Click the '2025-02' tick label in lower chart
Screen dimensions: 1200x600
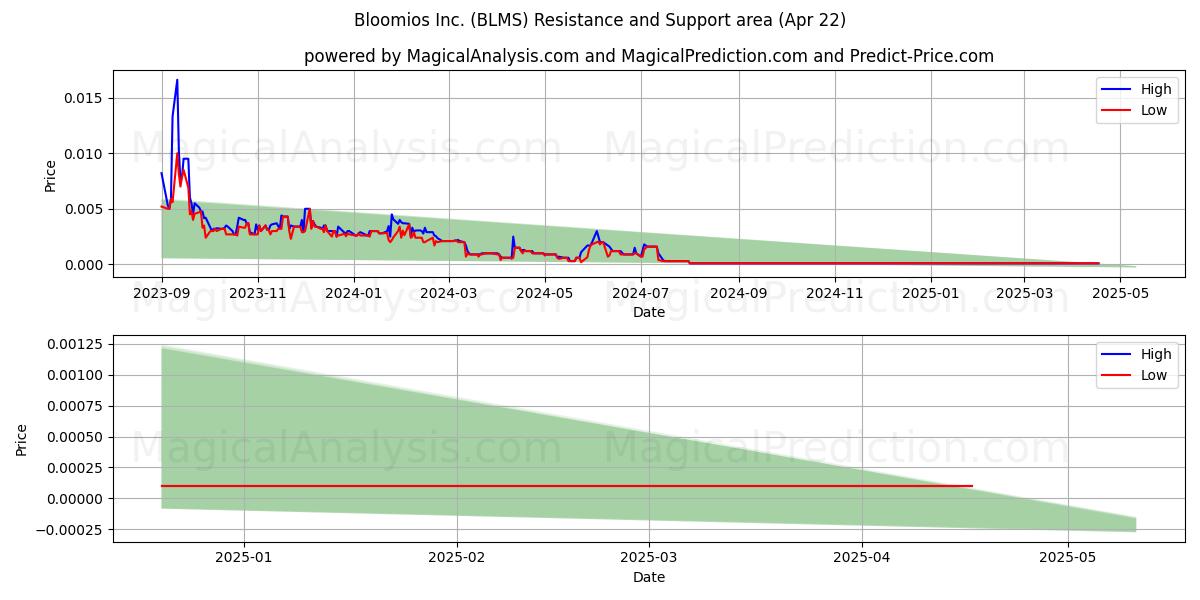[457, 558]
